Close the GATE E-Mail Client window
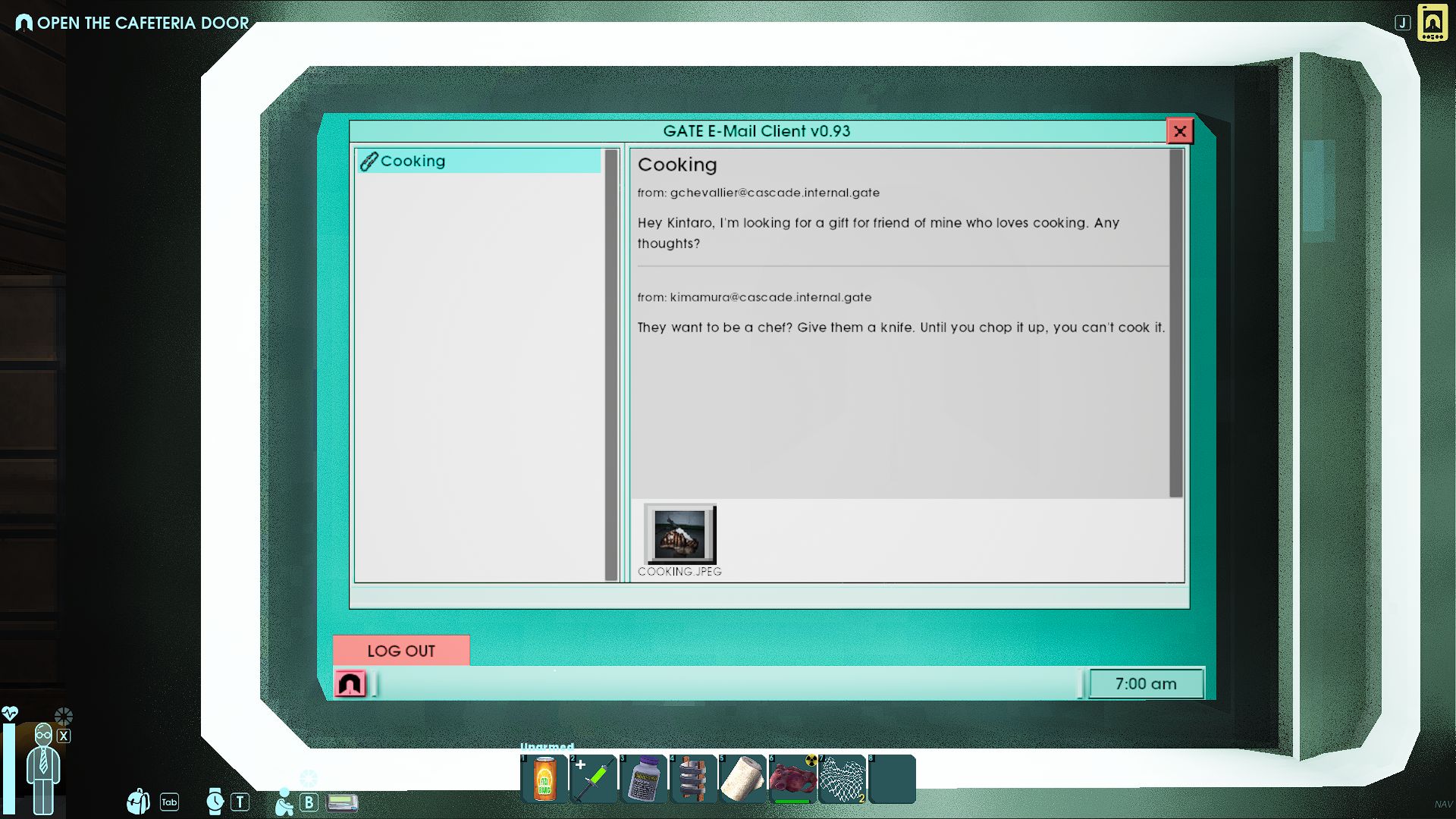Viewport: 1456px width, 819px height. (1180, 131)
